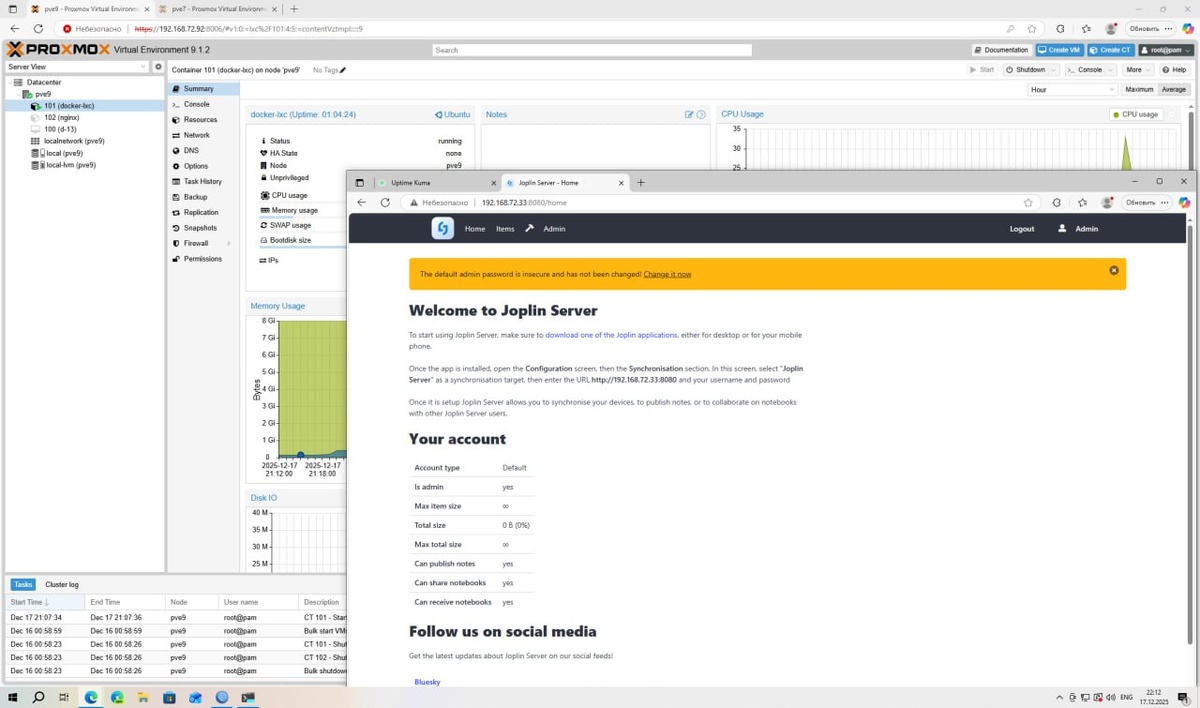This screenshot has width=1200, height=708.
Task: Open Items in the Joplin navigation
Action: (505, 229)
